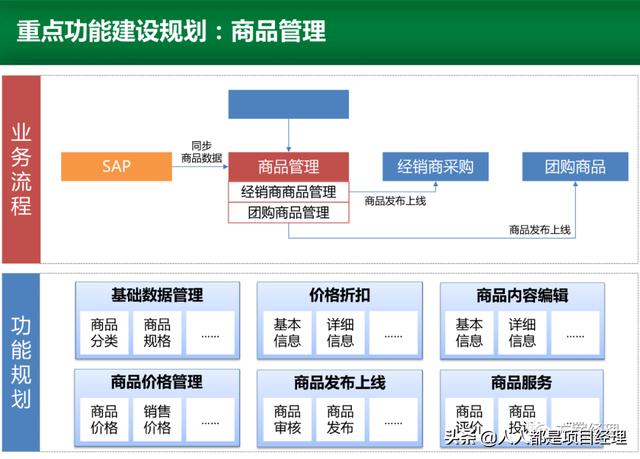Click the empty blue box above 商品管理
Viewport: 640px width, 459px height.
pos(288,104)
